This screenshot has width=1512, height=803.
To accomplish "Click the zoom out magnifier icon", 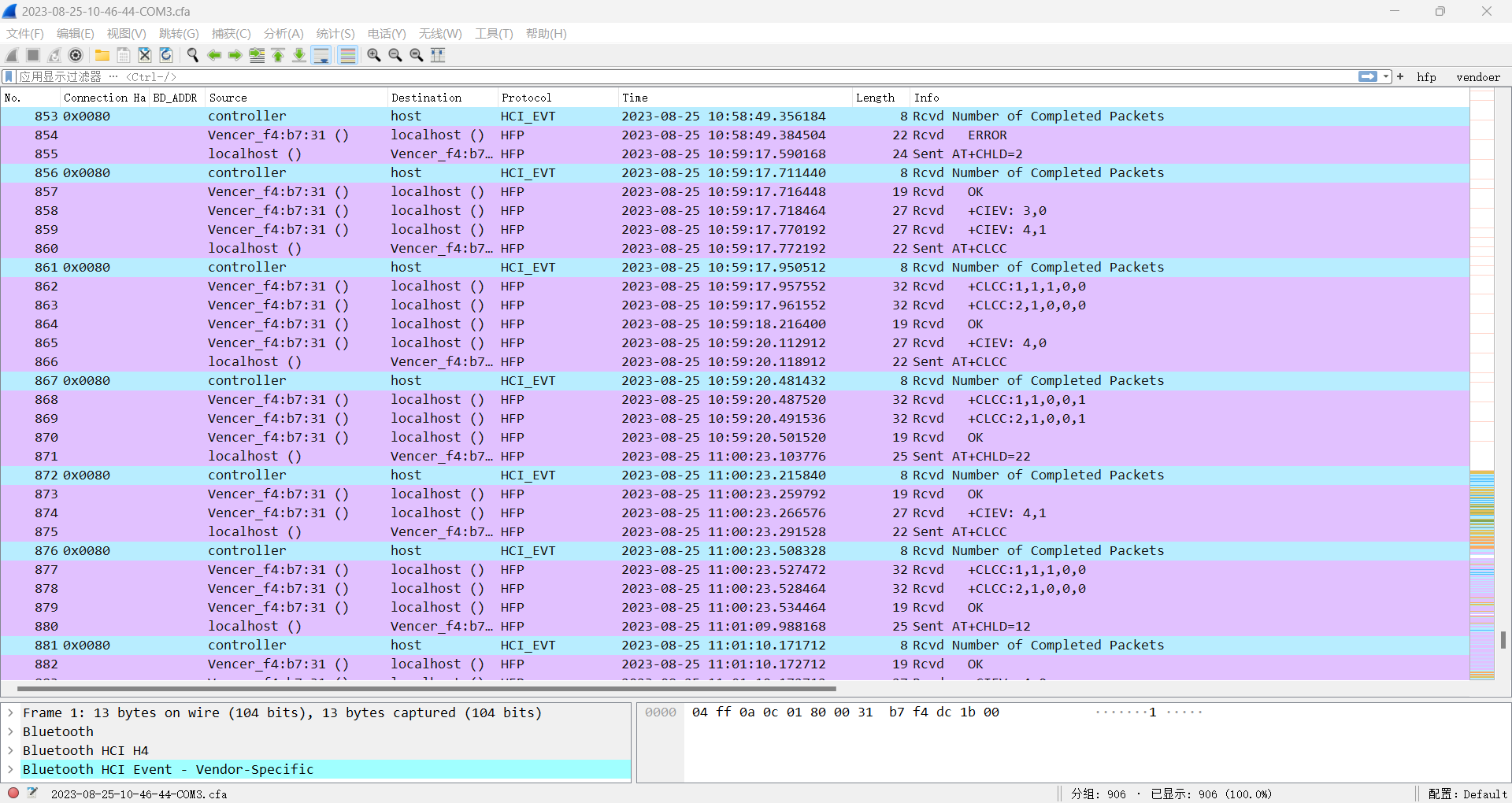I will tap(395, 55).
